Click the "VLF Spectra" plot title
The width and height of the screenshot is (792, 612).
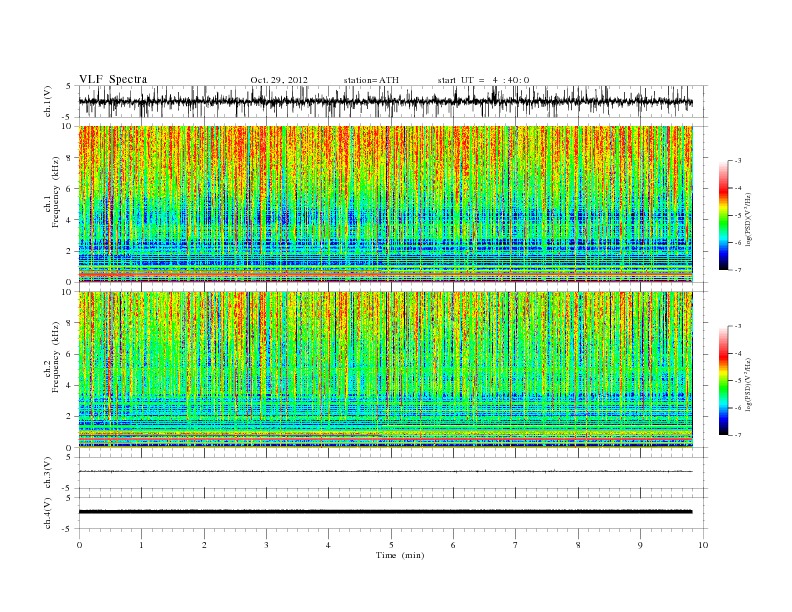[x=113, y=79]
